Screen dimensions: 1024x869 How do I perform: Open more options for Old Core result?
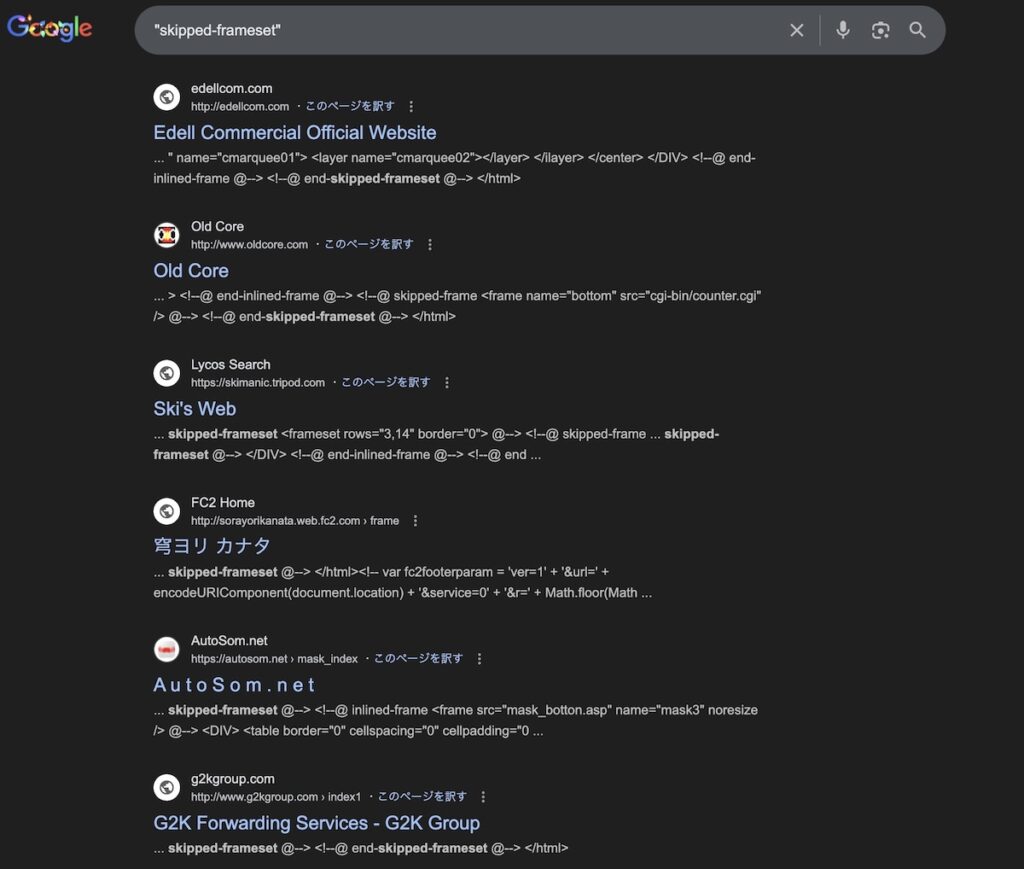point(430,244)
